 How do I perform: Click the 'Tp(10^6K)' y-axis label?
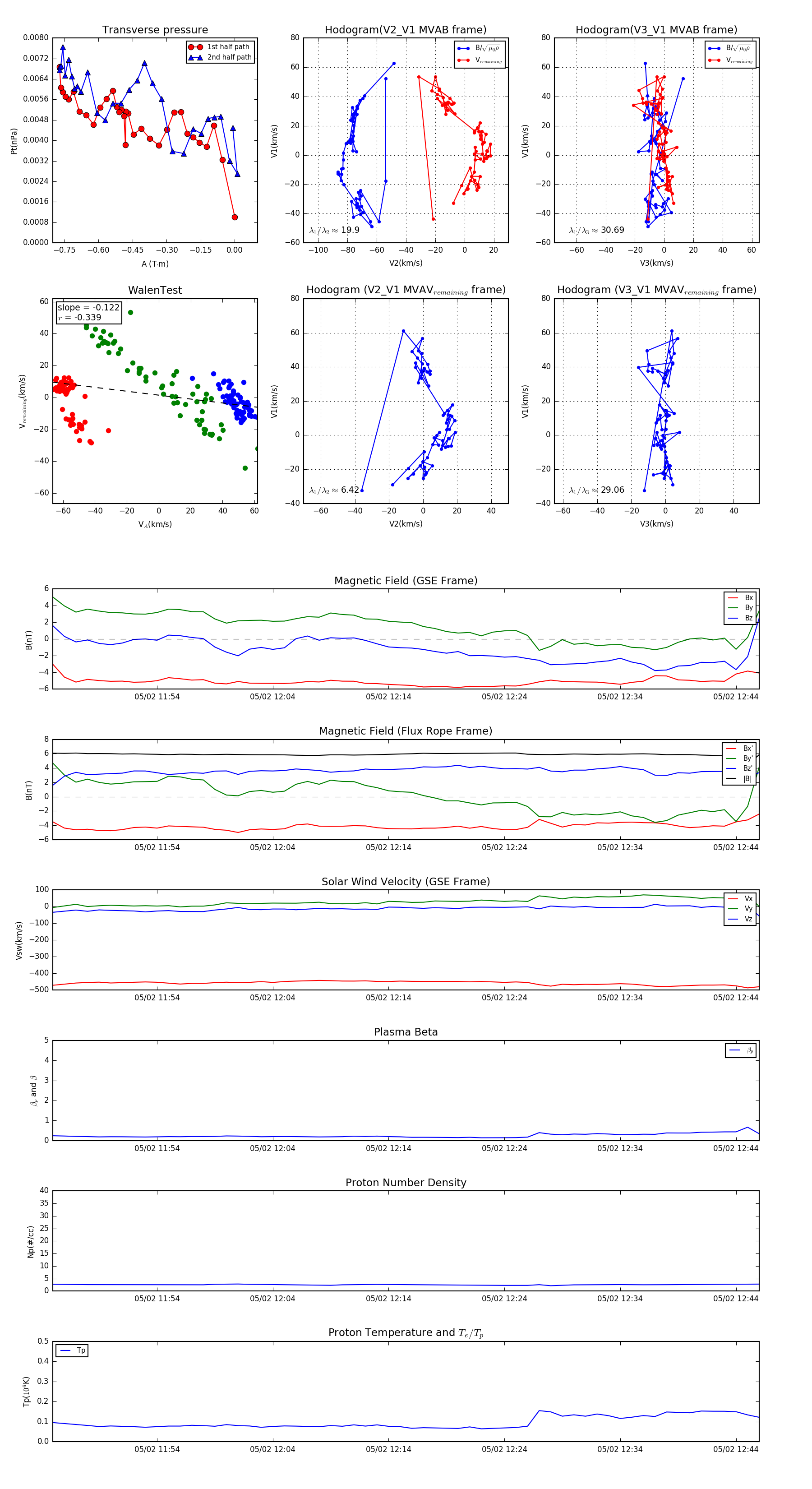[x=26, y=1392]
